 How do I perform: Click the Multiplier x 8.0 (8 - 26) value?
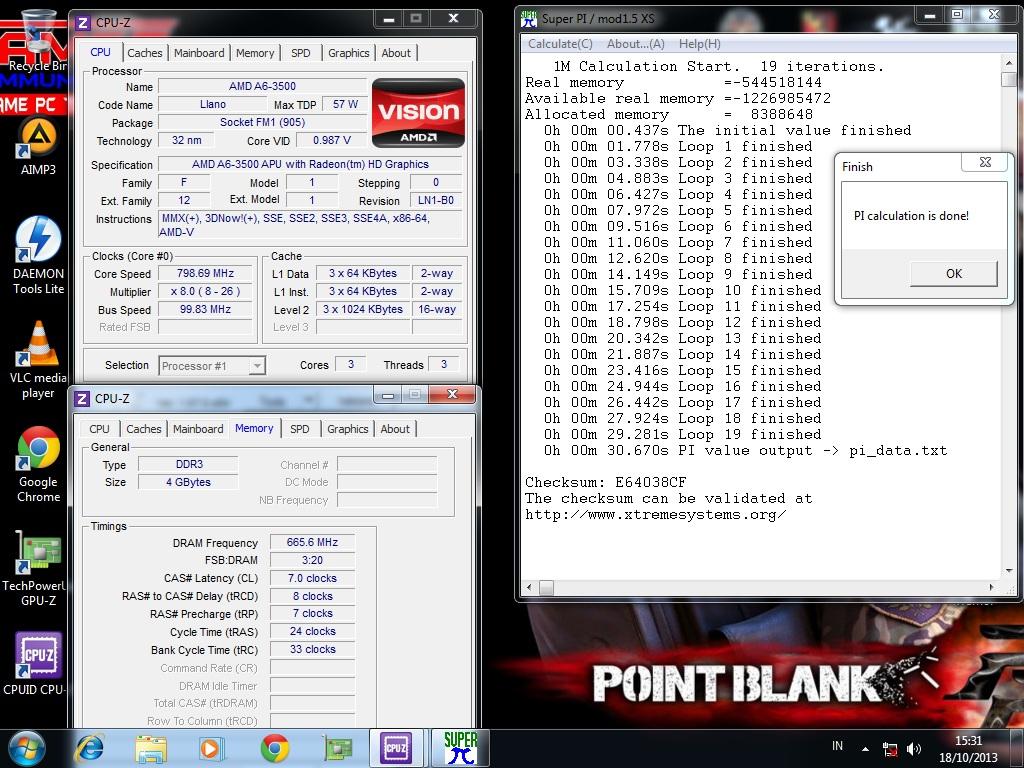coord(205,291)
